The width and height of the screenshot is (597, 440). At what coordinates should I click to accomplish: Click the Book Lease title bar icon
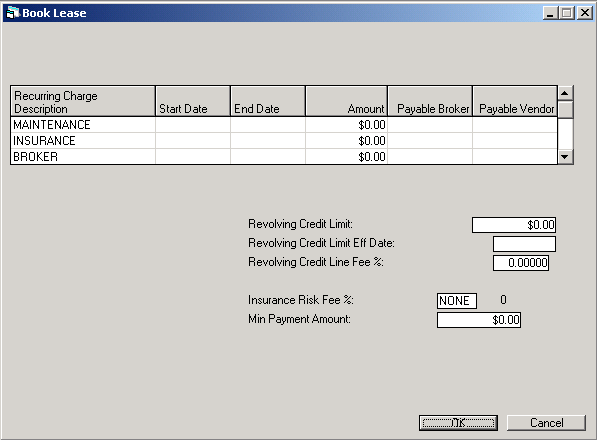(x=12, y=13)
